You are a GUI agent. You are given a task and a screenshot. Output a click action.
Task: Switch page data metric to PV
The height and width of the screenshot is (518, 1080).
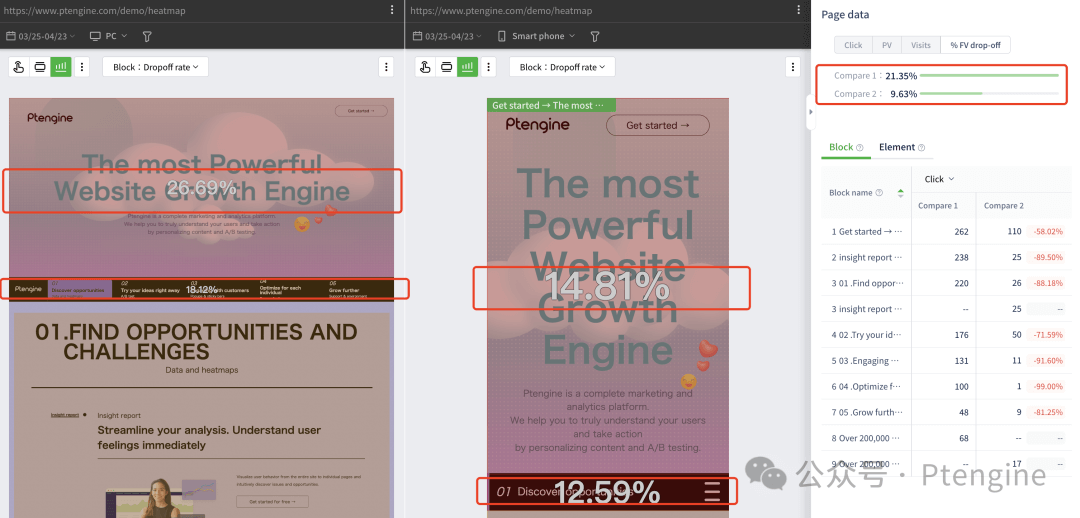pos(886,45)
